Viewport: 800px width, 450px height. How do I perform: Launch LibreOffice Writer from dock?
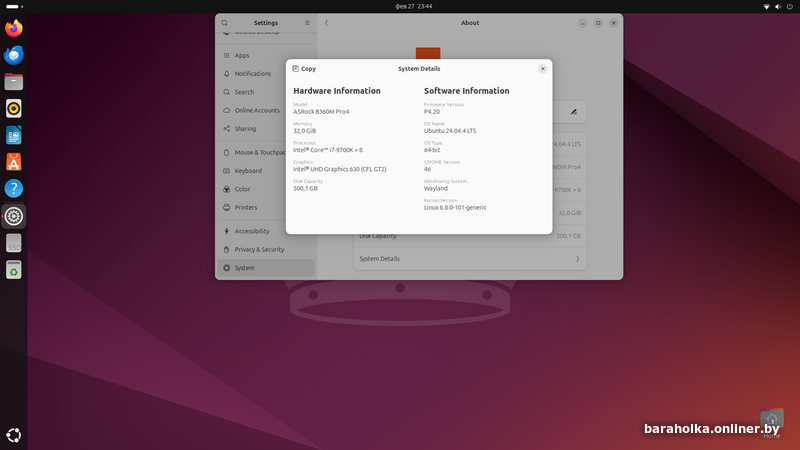14,135
